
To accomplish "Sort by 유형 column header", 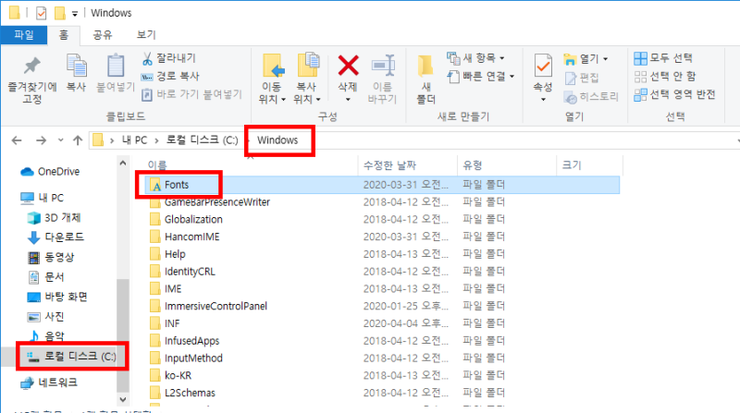I will click(472, 165).
